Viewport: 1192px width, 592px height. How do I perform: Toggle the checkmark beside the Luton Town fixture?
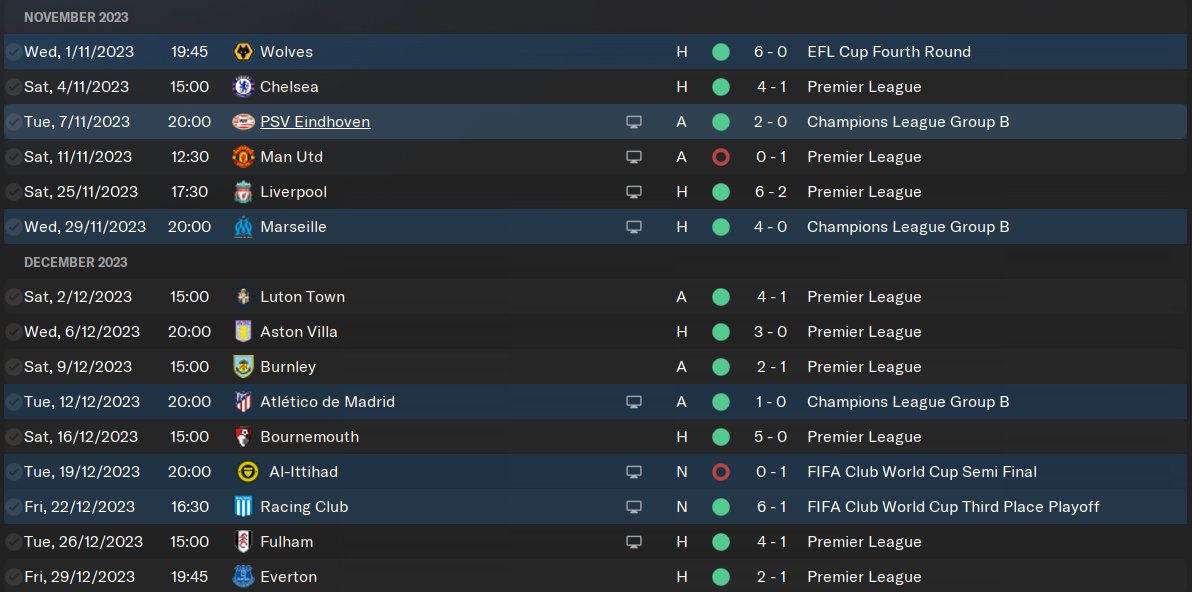point(13,297)
